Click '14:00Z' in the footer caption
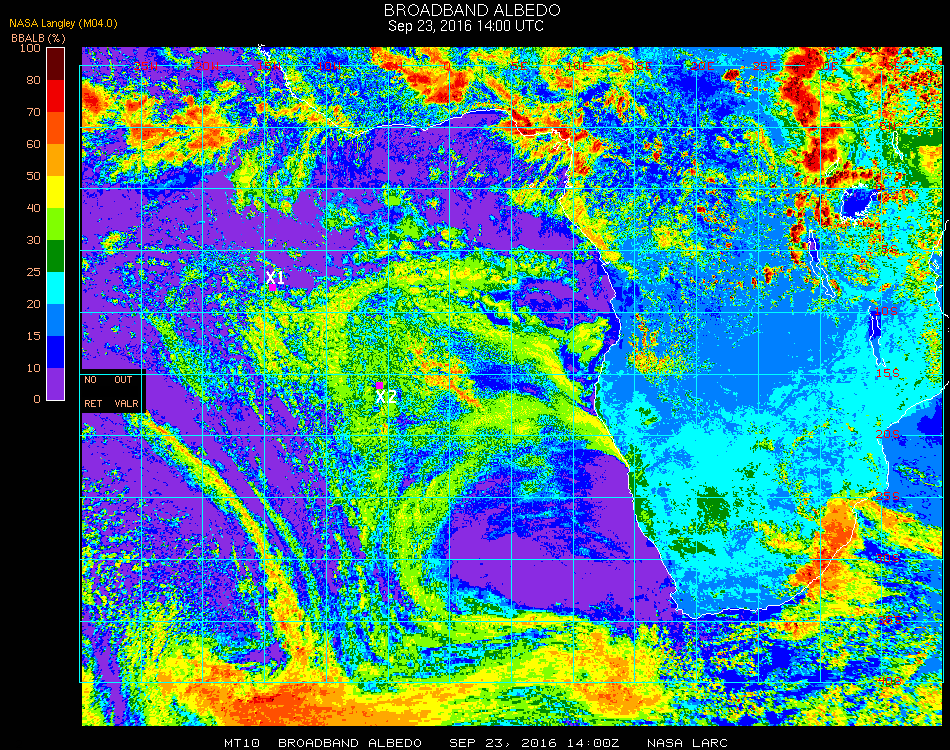Viewport: 950px width, 750px height. click(x=594, y=743)
